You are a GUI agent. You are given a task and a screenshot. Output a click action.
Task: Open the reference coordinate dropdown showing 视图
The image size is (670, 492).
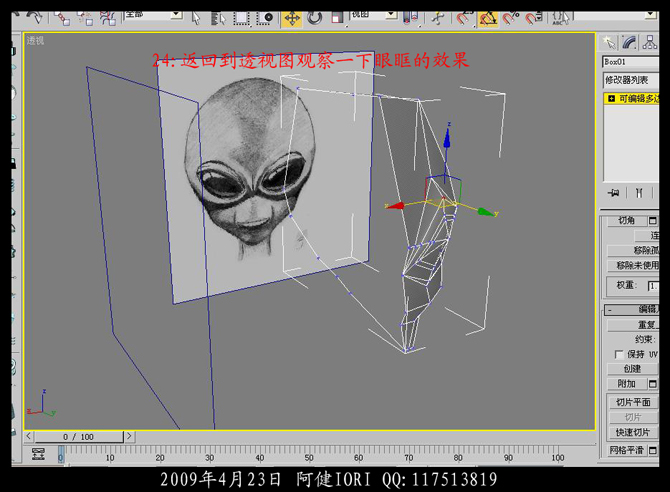pyautogui.click(x=373, y=15)
